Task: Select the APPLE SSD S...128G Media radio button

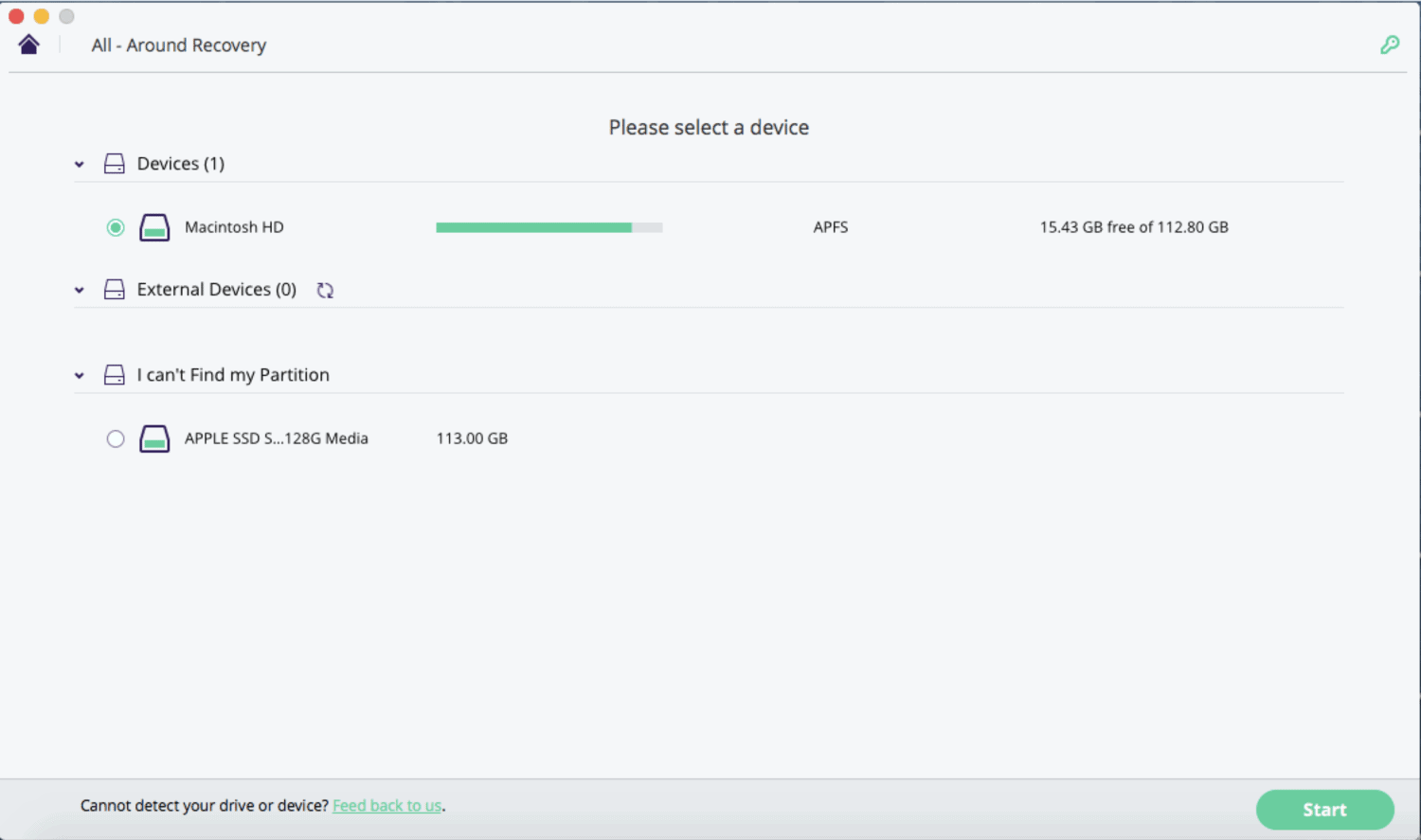Action: point(116,438)
